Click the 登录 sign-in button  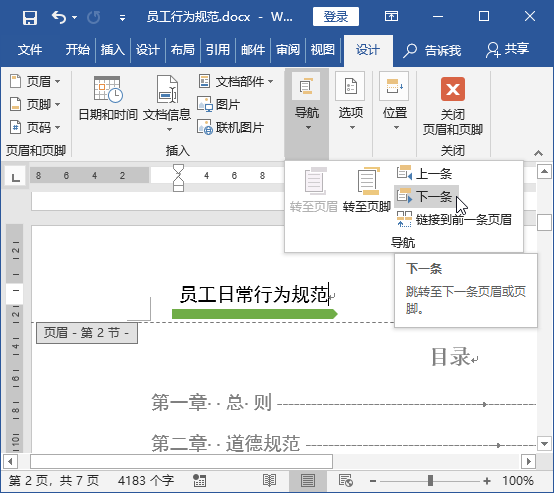(x=336, y=17)
